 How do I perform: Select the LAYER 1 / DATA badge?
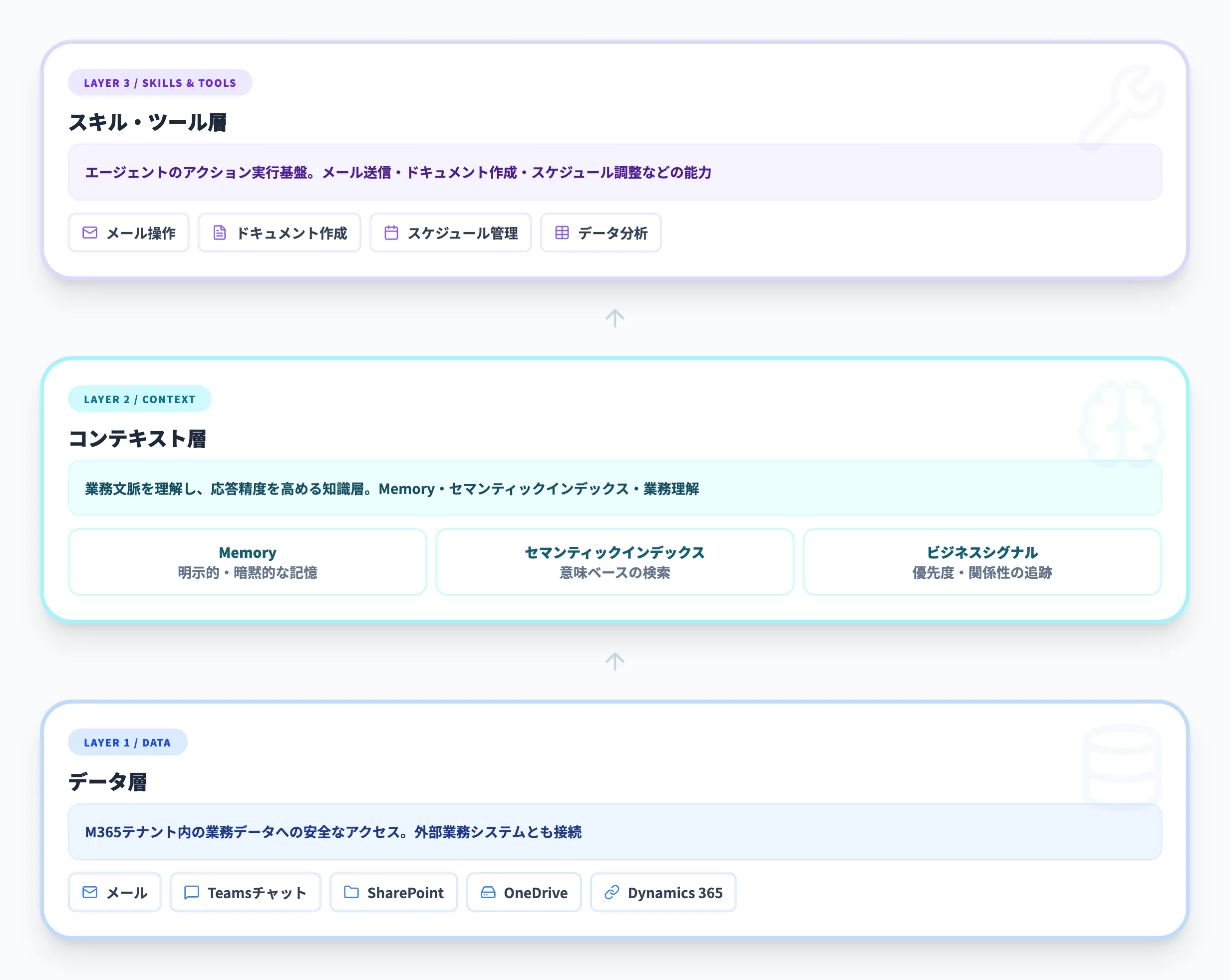pos(127,742)
